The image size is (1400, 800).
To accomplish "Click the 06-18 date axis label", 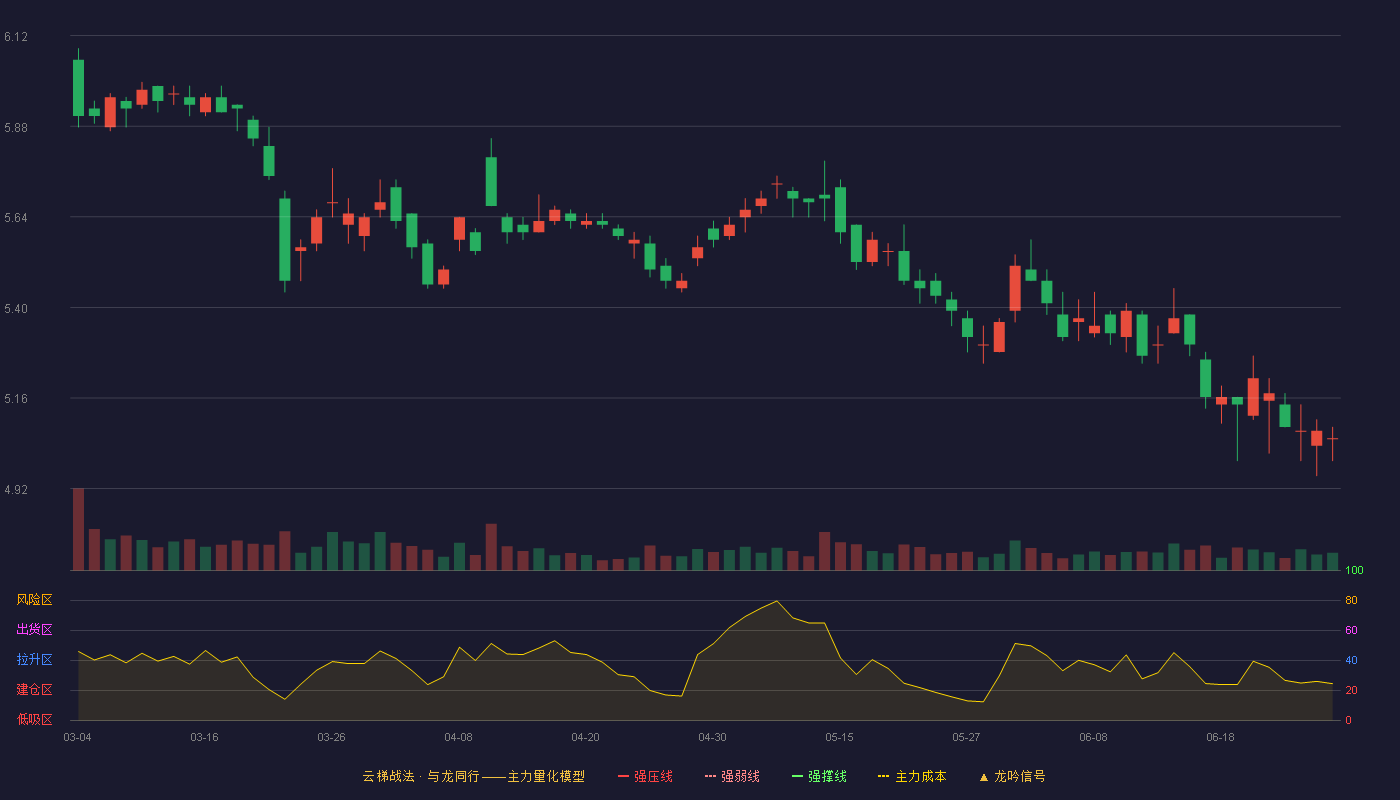I will click(1220, 737).
